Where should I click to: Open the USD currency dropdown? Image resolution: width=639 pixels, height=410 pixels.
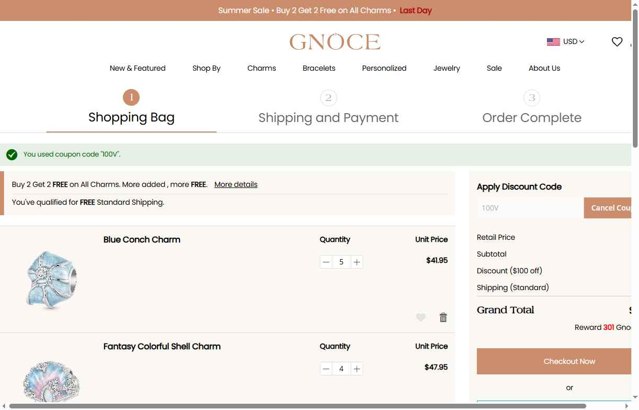[573, 42]
